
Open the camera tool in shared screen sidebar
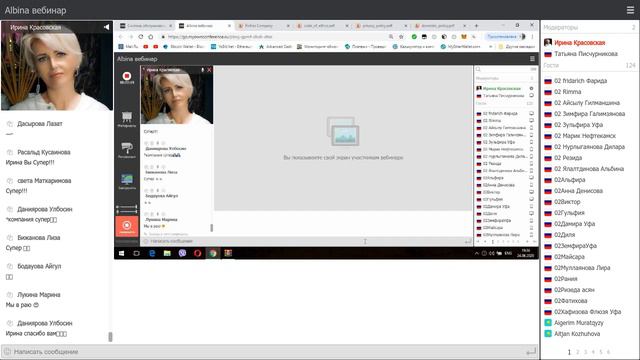(127, 149)
